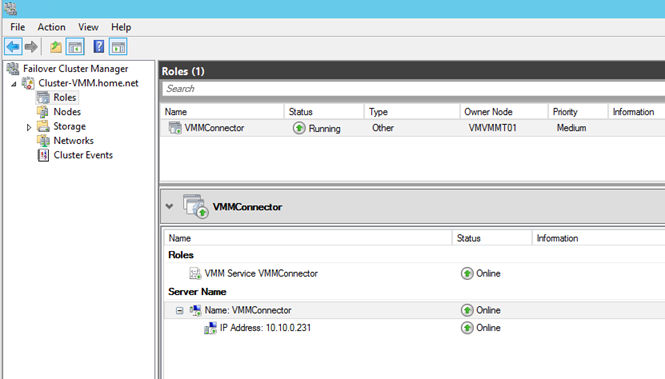Click the Medium priority cell

coord(571,128)
